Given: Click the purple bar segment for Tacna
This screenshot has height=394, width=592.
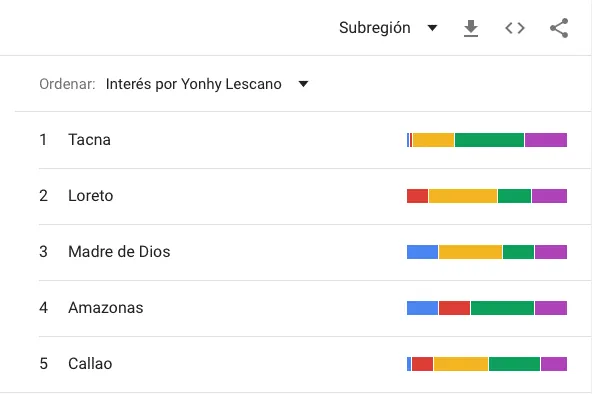Looking at the screenshot, I should point(546,140).
